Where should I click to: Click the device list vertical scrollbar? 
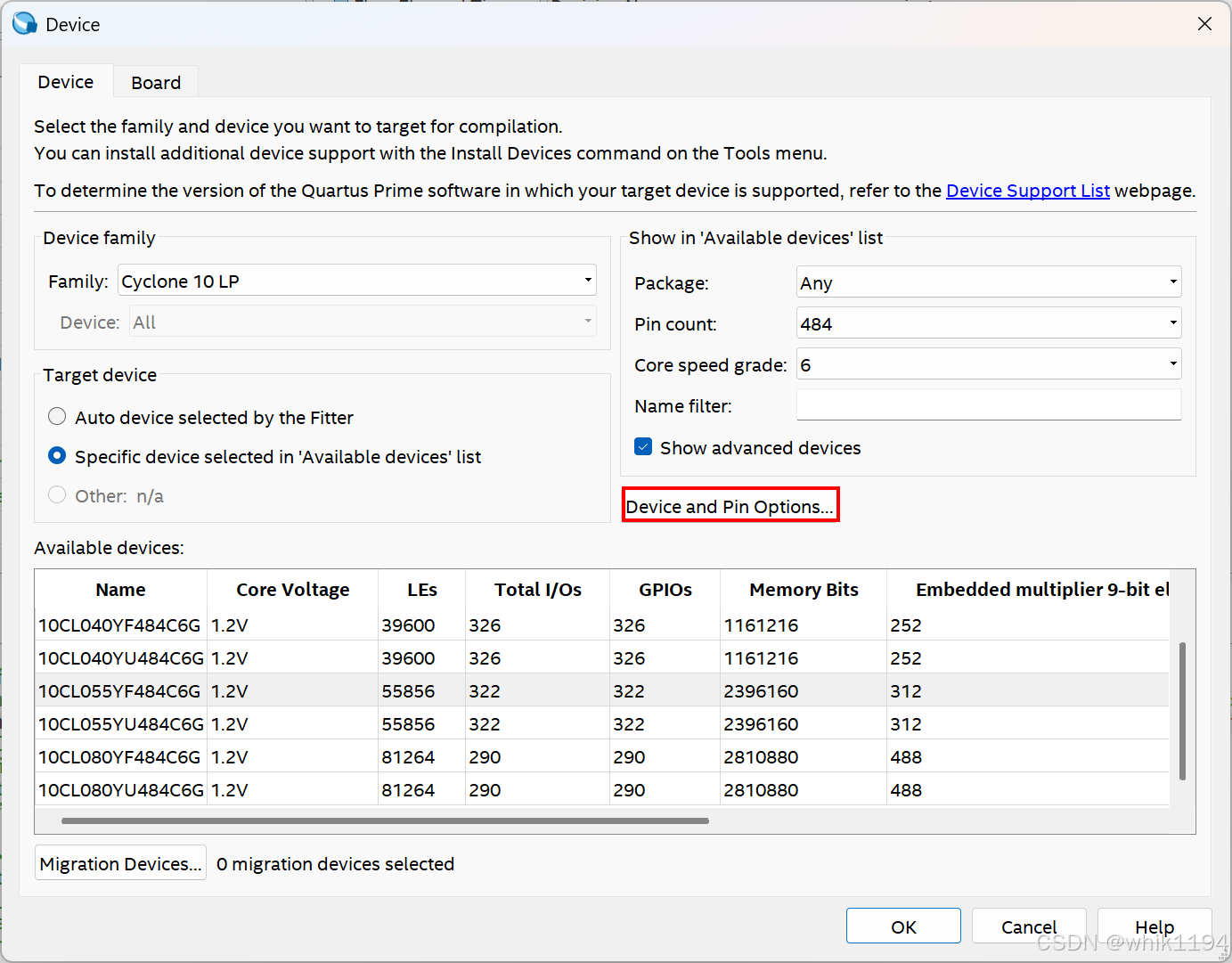tap(1182, 711)
